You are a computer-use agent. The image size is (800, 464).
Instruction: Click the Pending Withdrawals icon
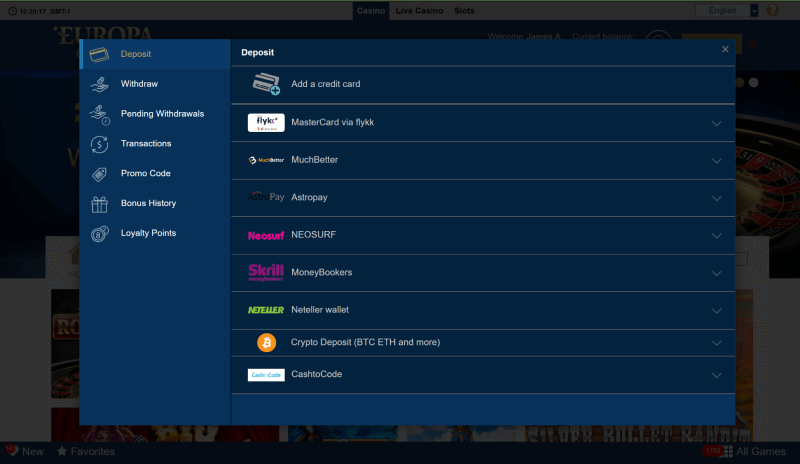99,114
